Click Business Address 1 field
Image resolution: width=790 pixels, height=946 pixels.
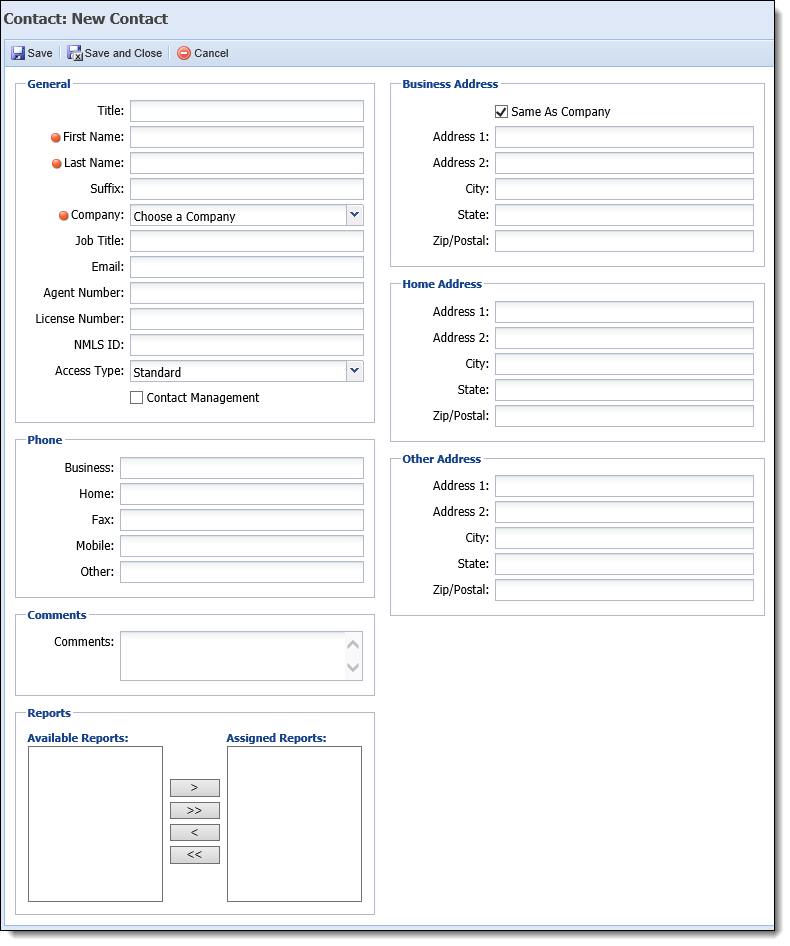coord(625,137)
